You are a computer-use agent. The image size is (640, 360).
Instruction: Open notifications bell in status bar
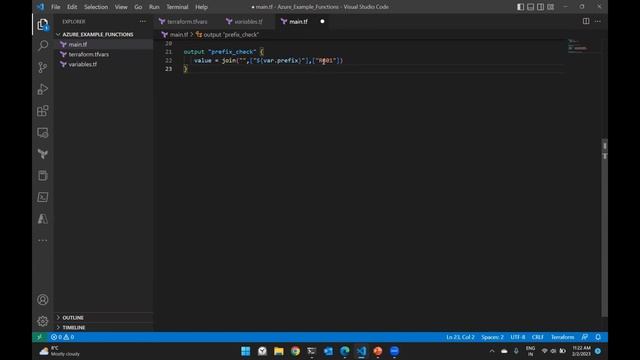tap(598, 337)
